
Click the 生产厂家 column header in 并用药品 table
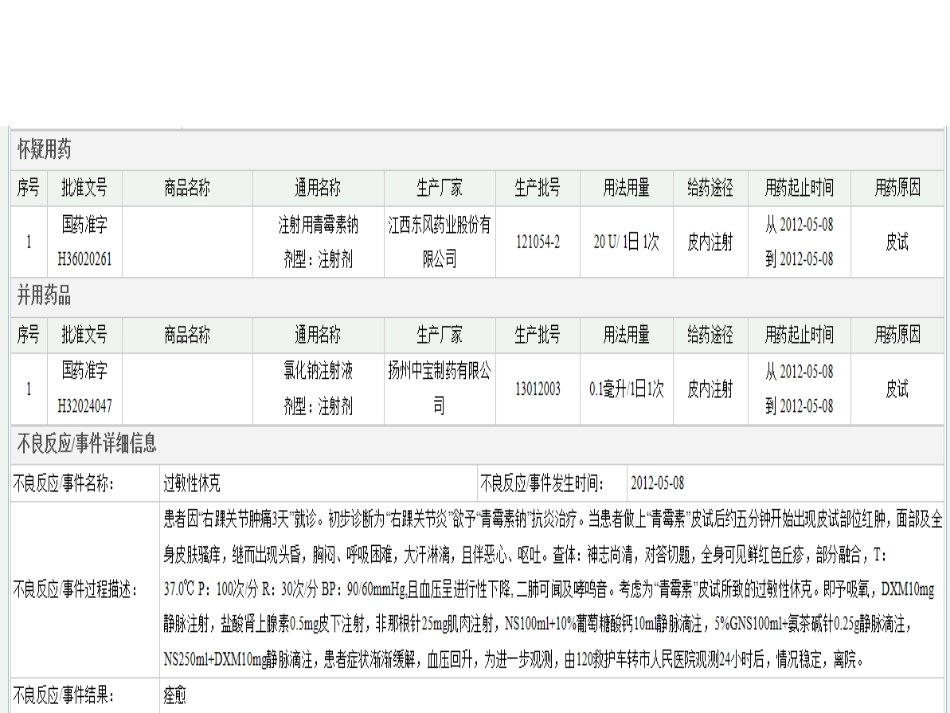[x=440, y=334]
